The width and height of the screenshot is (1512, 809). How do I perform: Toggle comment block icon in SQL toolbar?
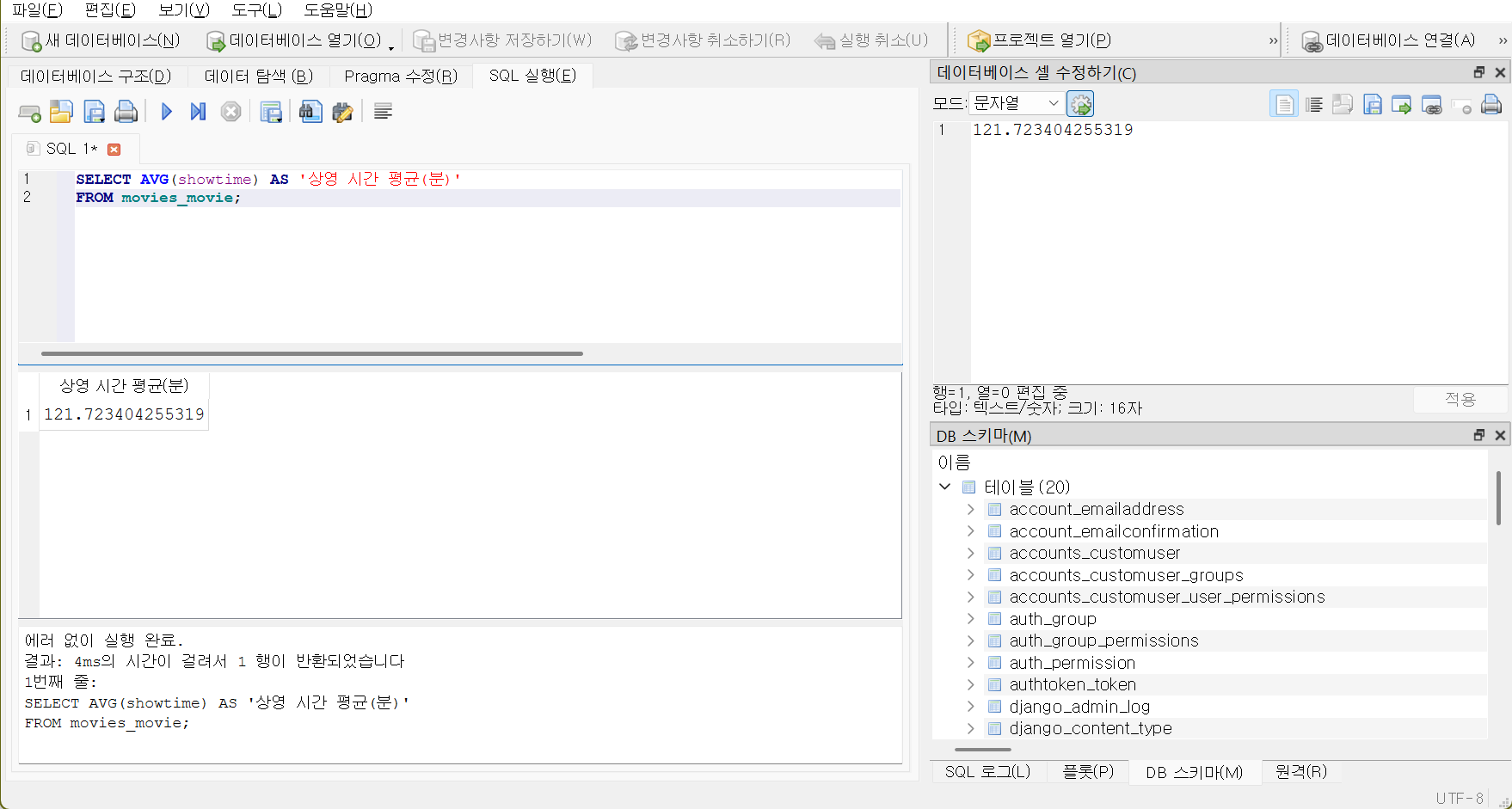383,112
